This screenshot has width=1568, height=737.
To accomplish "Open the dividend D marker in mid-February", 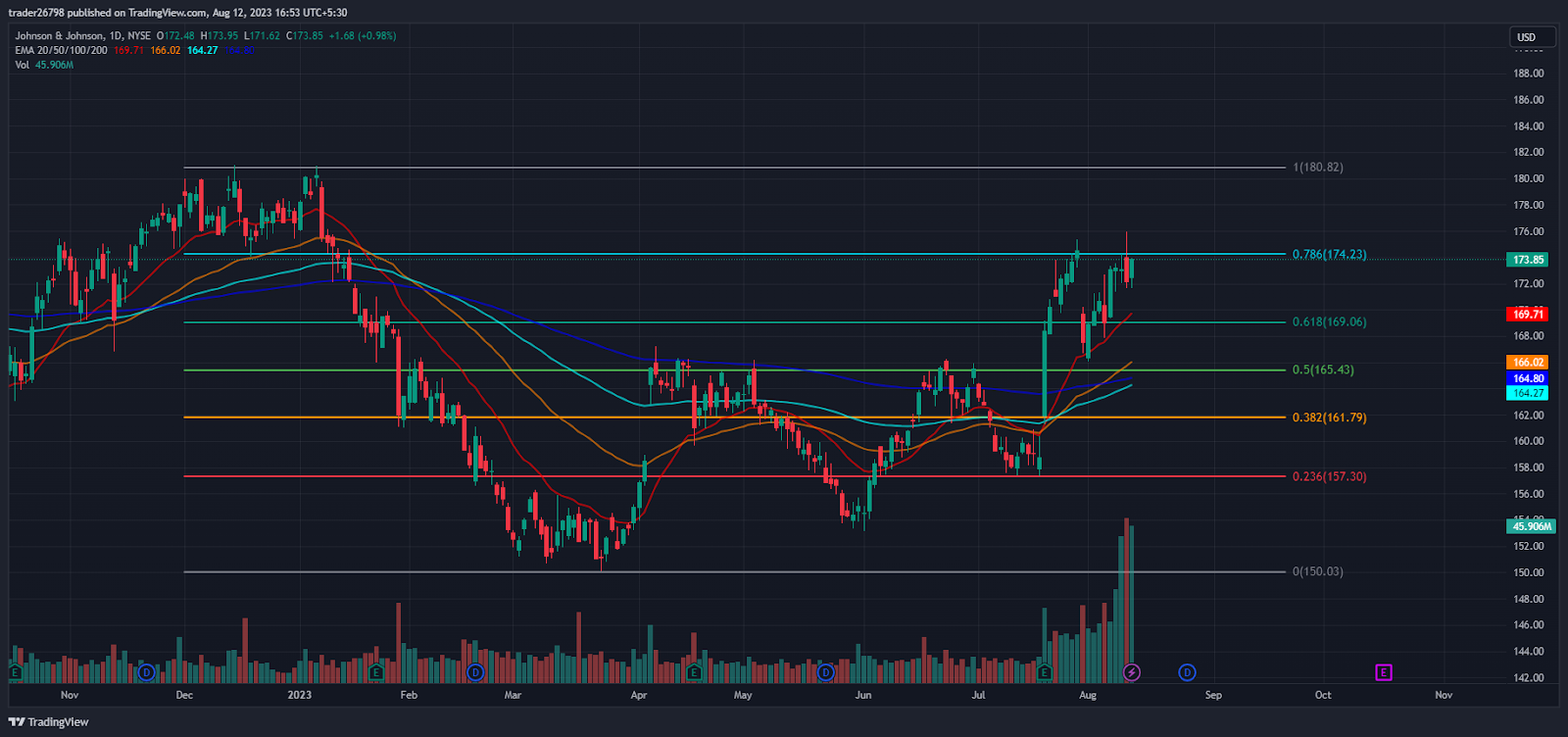I will (475, 672).
